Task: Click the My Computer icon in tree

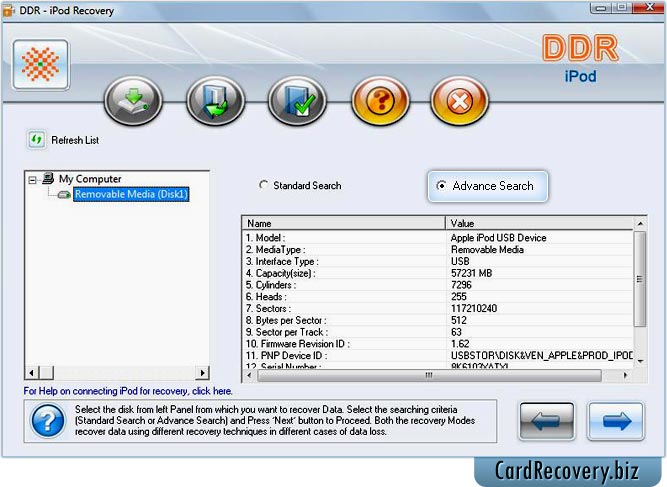Action: pos(48,178)
